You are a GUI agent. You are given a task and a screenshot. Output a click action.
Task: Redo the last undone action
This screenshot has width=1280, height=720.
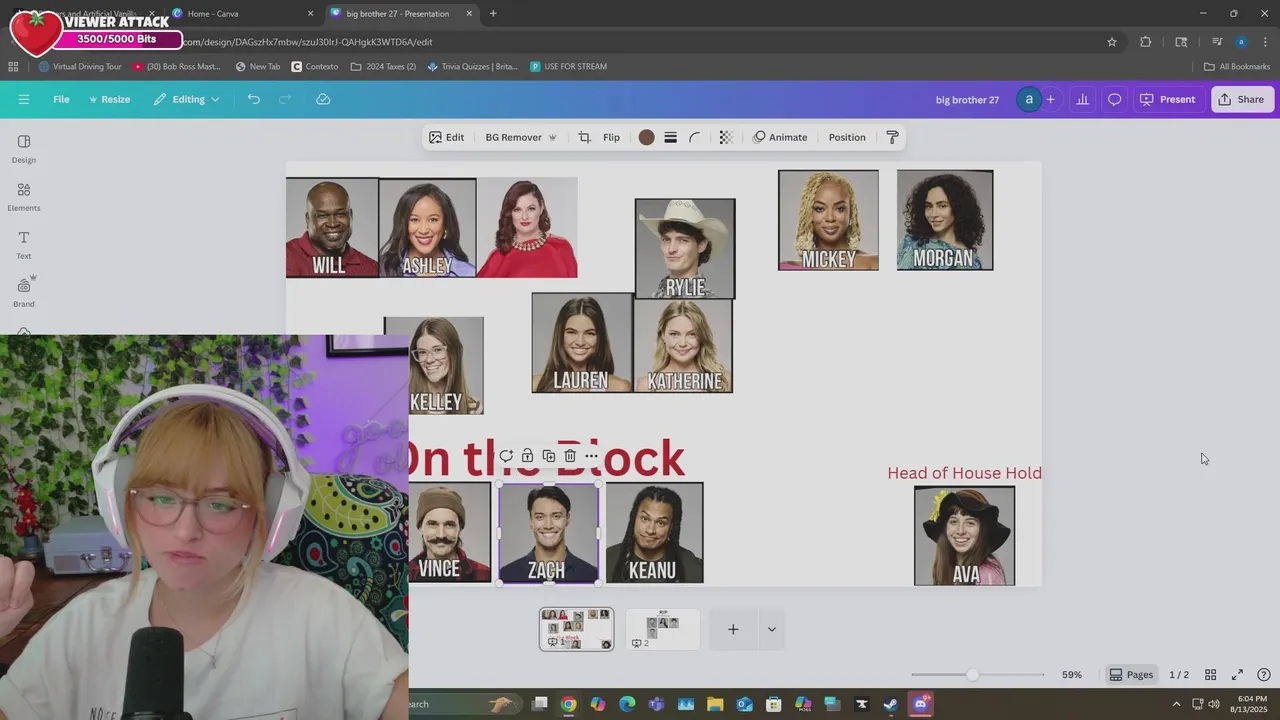pyautogui.click(x=285, y=99)
